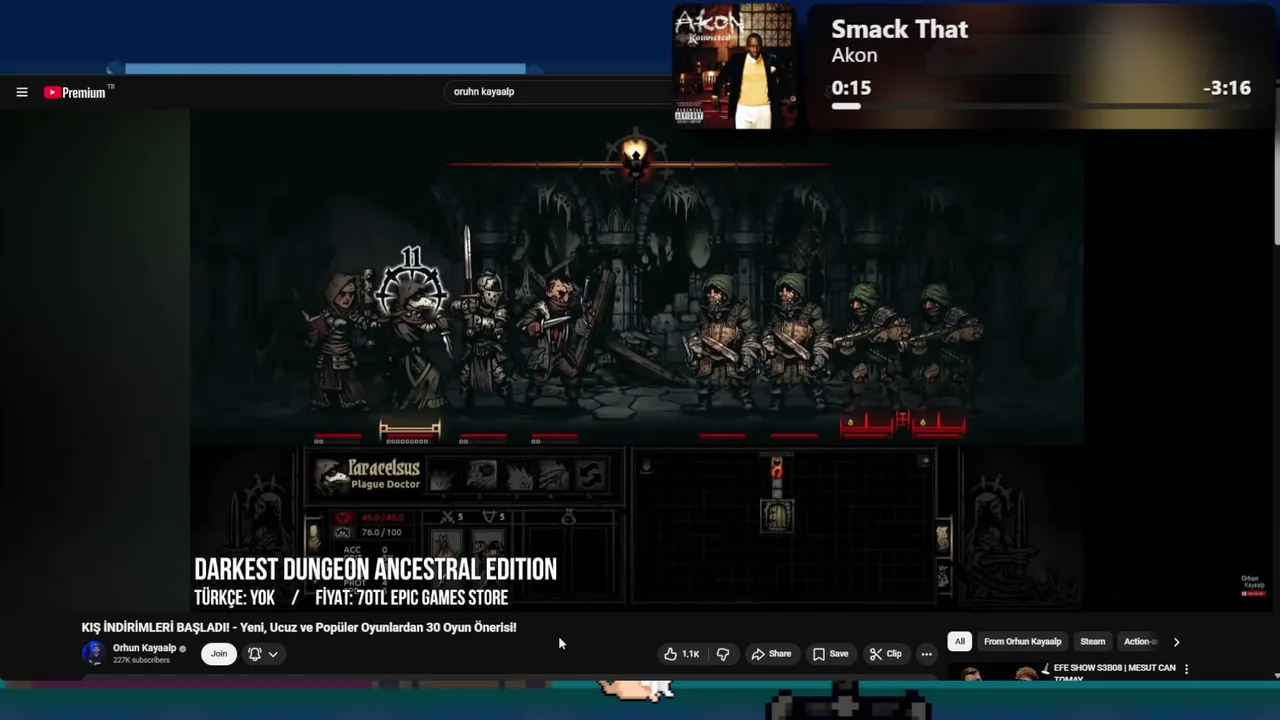Open the more actions ellipsis menu
Image resolution: width=1280 pixels, height=720 pixels.
pos(926,654)
